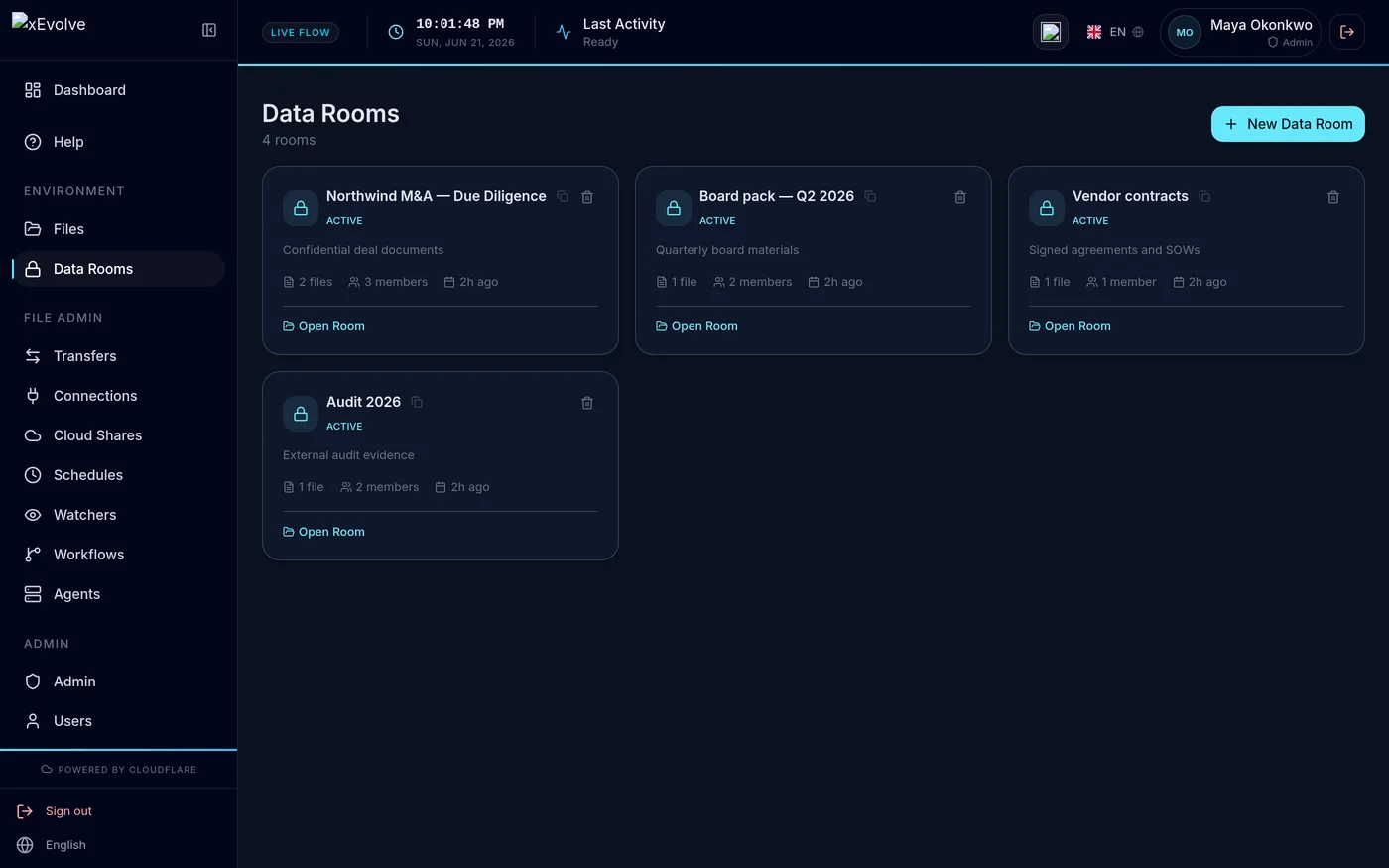Open Room for Vendor contracts

pos(1070,326)
